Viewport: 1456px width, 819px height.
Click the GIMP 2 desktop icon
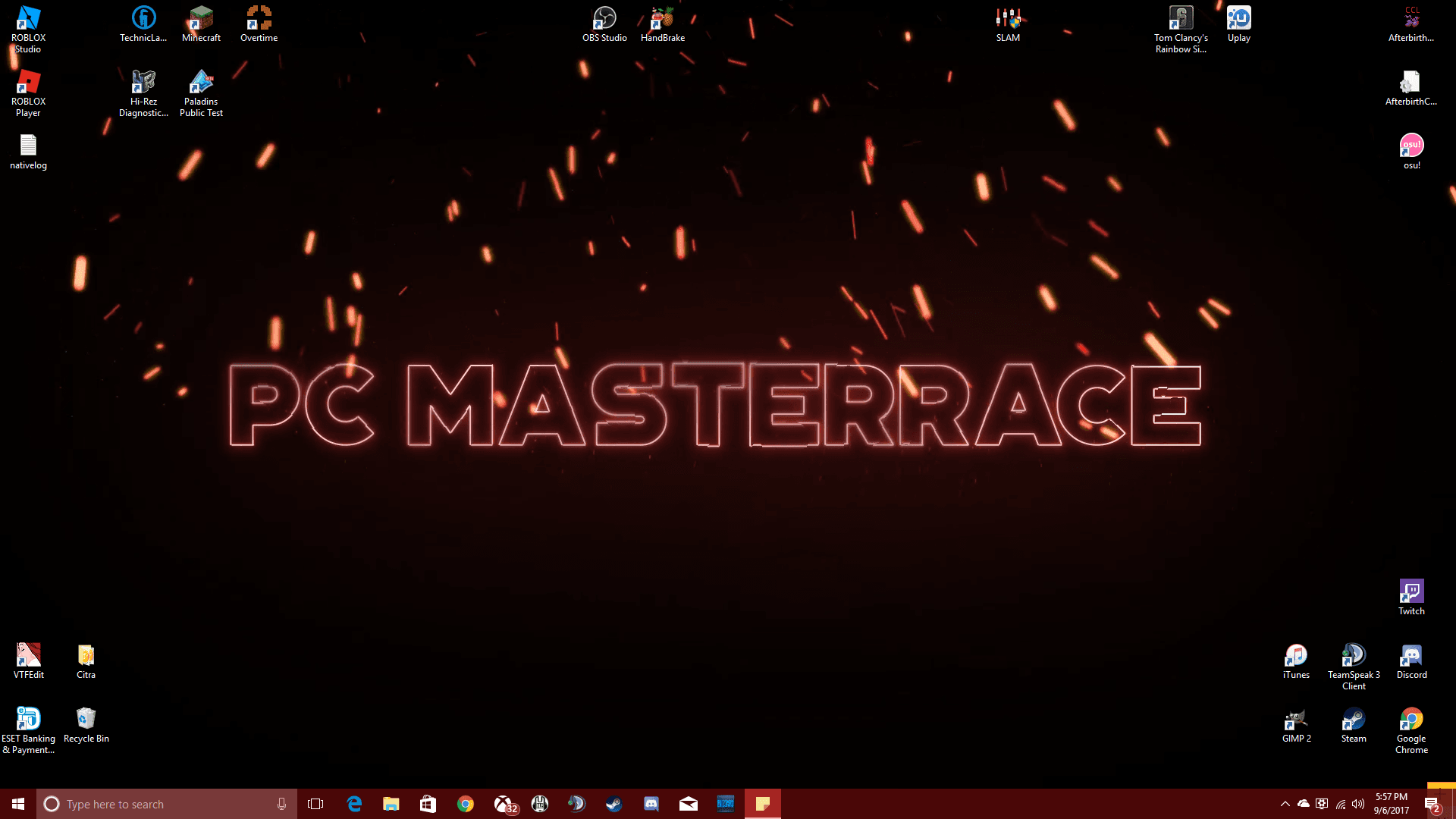click(1296, 720)
